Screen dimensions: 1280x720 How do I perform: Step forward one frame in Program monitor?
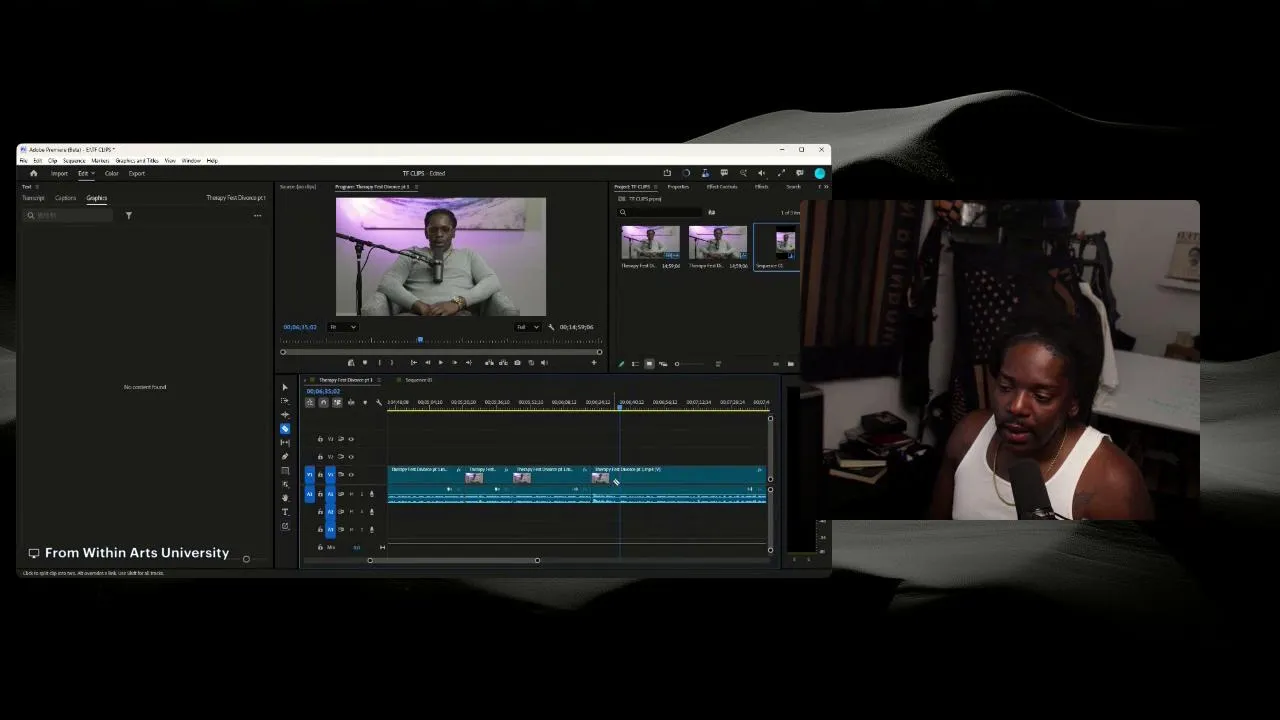click(454, 363)
